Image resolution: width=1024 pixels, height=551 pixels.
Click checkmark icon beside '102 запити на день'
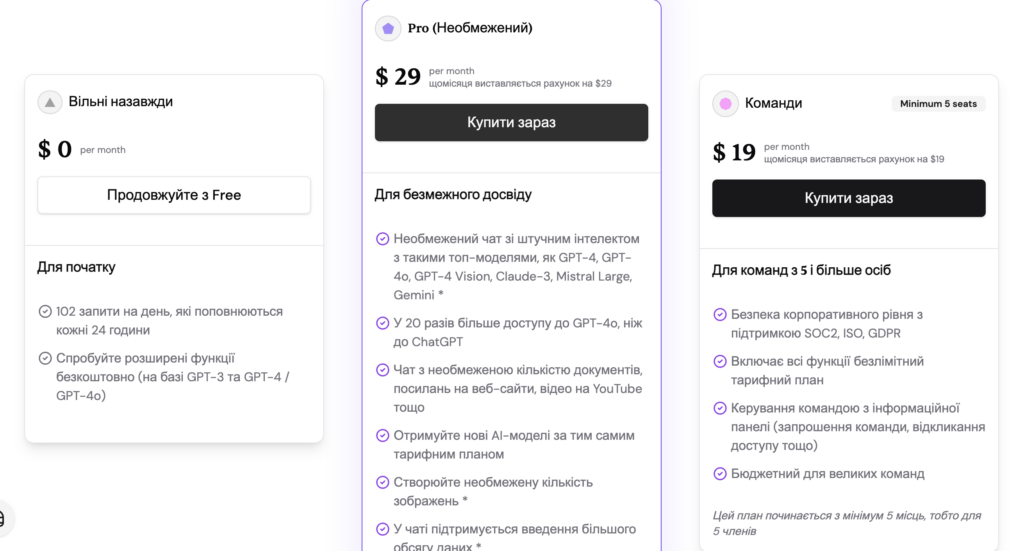pos(45,312)
